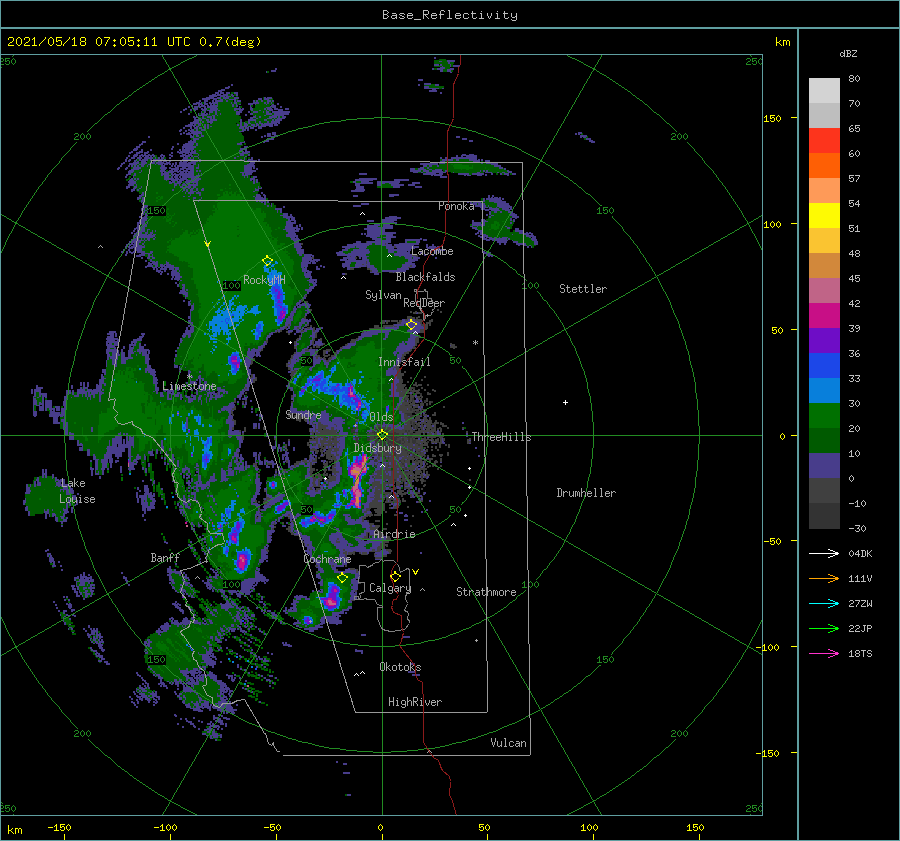Click the Innisfail city label
This screenshot has width=900, height=841.
pyautogui.click(x=404, y=362)
